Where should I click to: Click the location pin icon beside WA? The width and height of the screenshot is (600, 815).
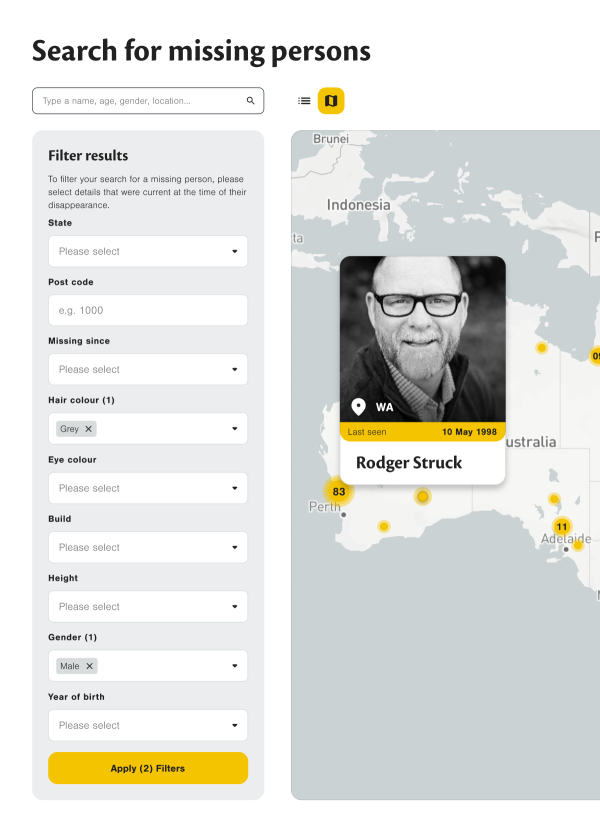[358, 407]
